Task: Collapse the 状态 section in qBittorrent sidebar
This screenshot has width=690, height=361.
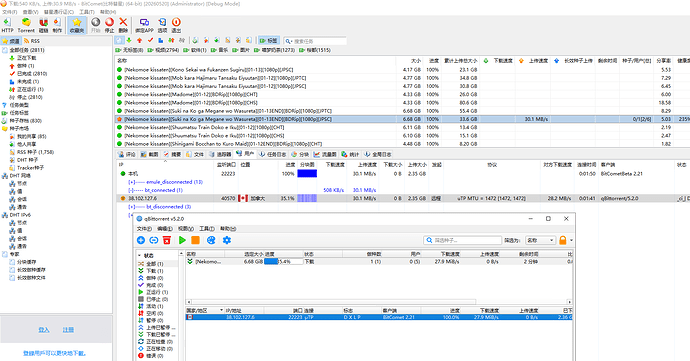Action: tap(139, 255)
